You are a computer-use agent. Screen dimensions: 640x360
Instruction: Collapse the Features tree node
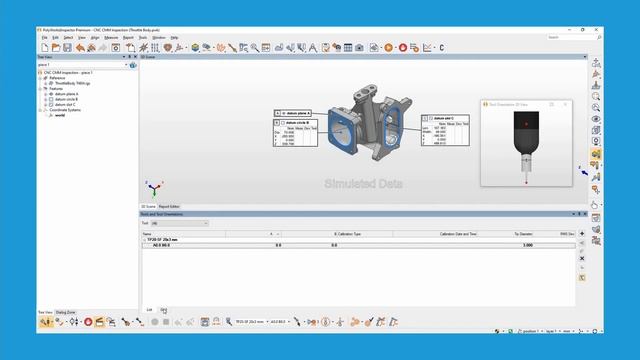click(40, 89)
